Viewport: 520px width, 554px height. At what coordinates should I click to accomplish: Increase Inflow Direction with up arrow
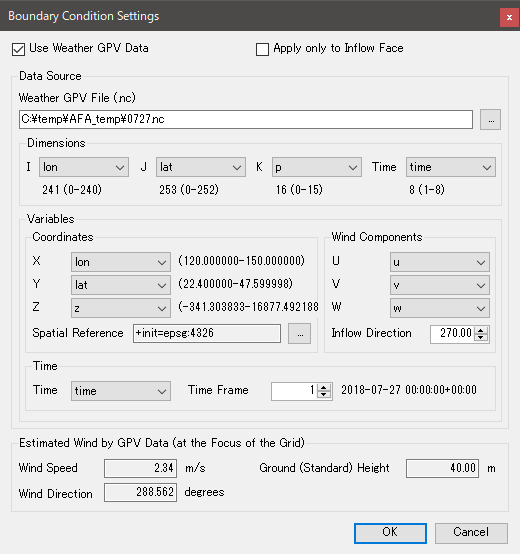click(481, 330)
